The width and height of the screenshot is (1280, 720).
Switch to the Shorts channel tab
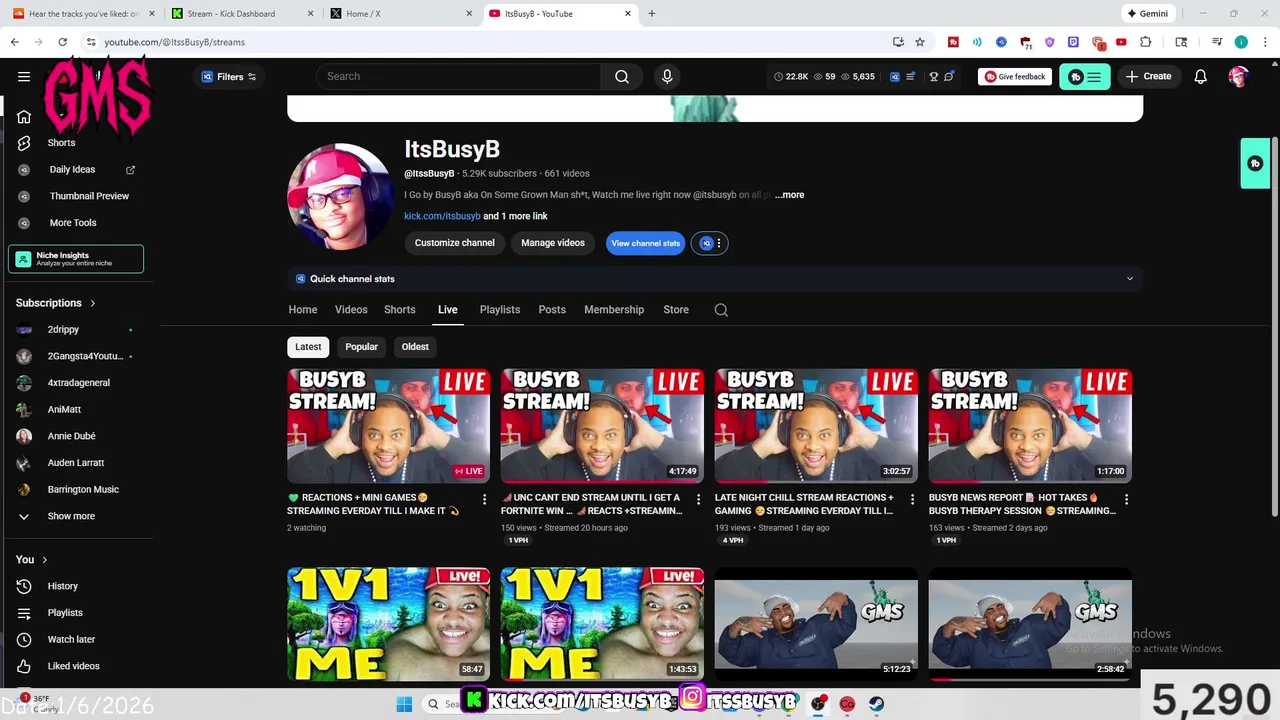coord(400,310)
